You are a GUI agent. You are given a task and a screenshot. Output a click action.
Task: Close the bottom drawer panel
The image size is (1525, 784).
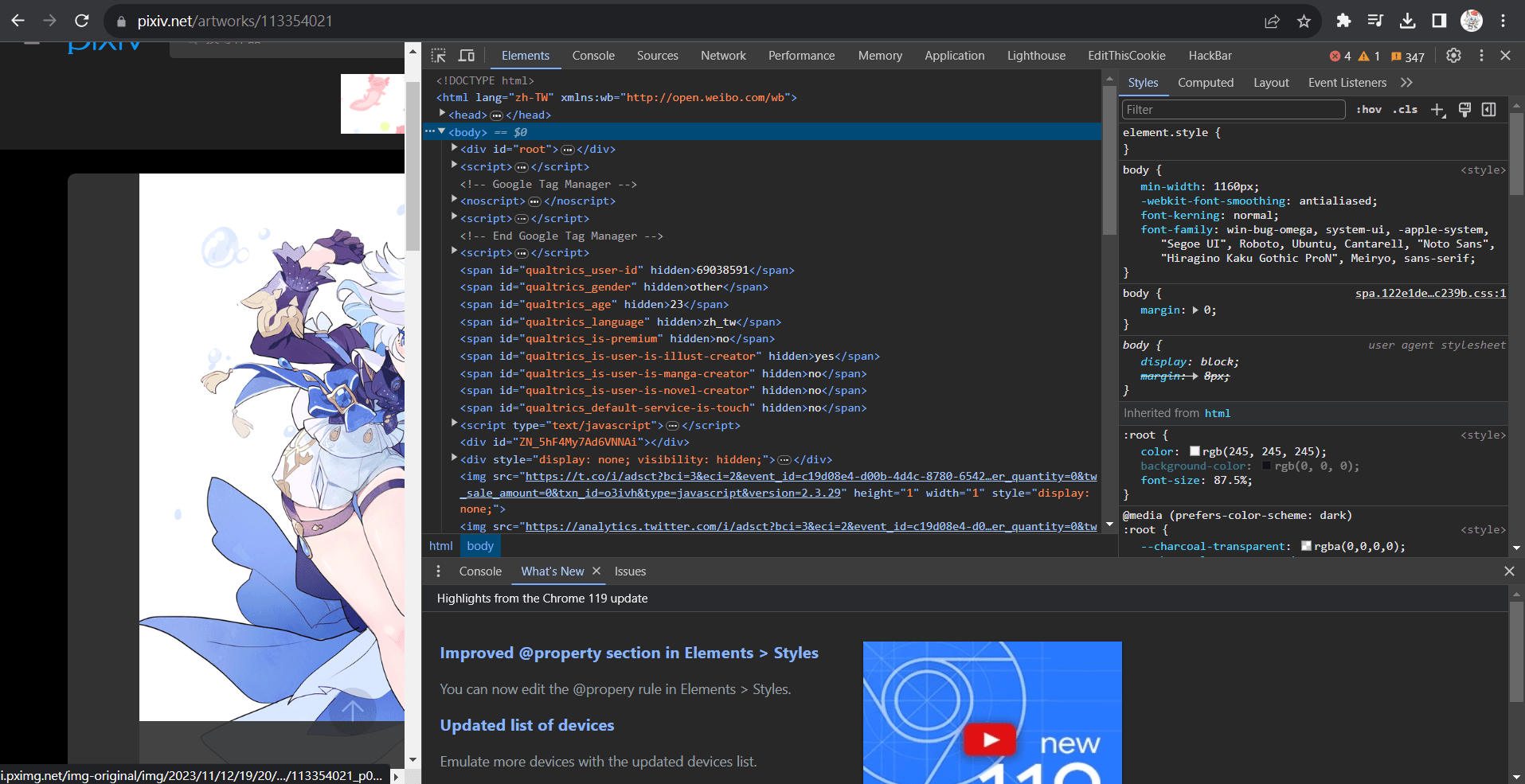pos(1509,571)
